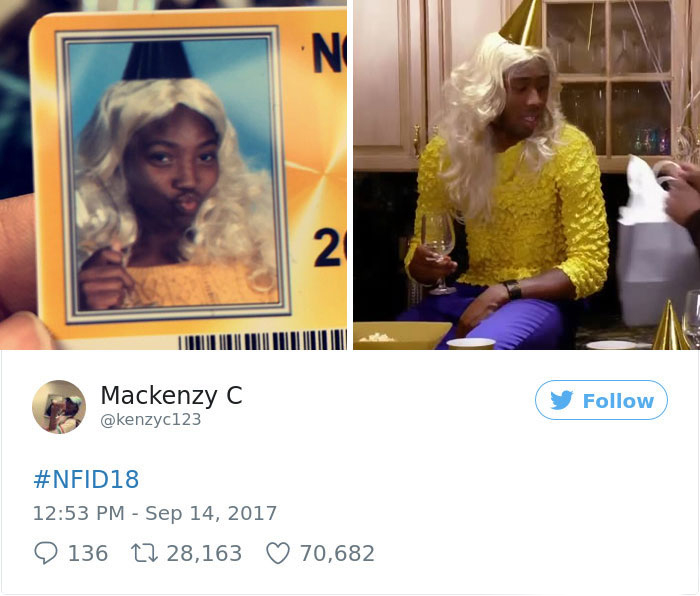
Task: Click the retweet arrows icon
Action: coord(144,553)
